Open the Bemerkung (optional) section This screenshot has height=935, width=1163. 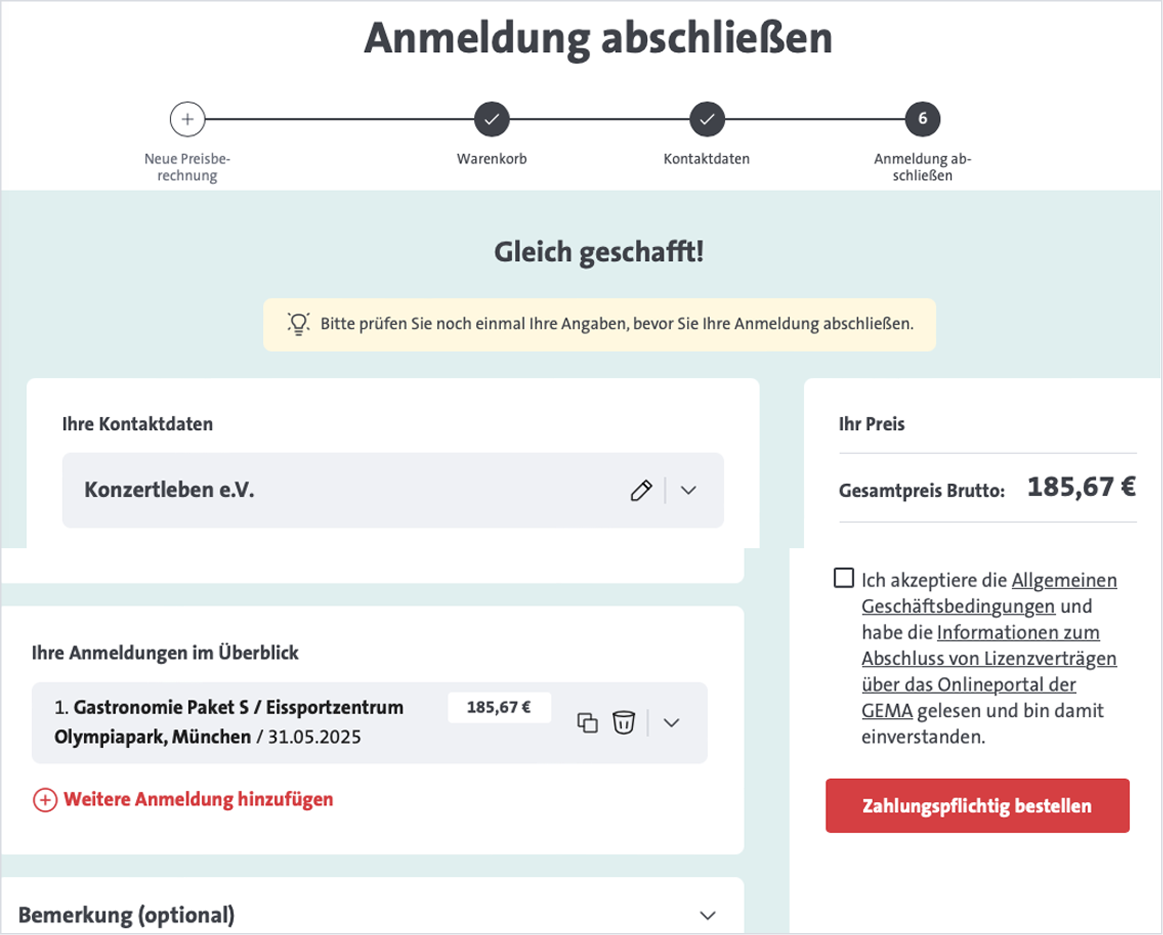point(709,914)
